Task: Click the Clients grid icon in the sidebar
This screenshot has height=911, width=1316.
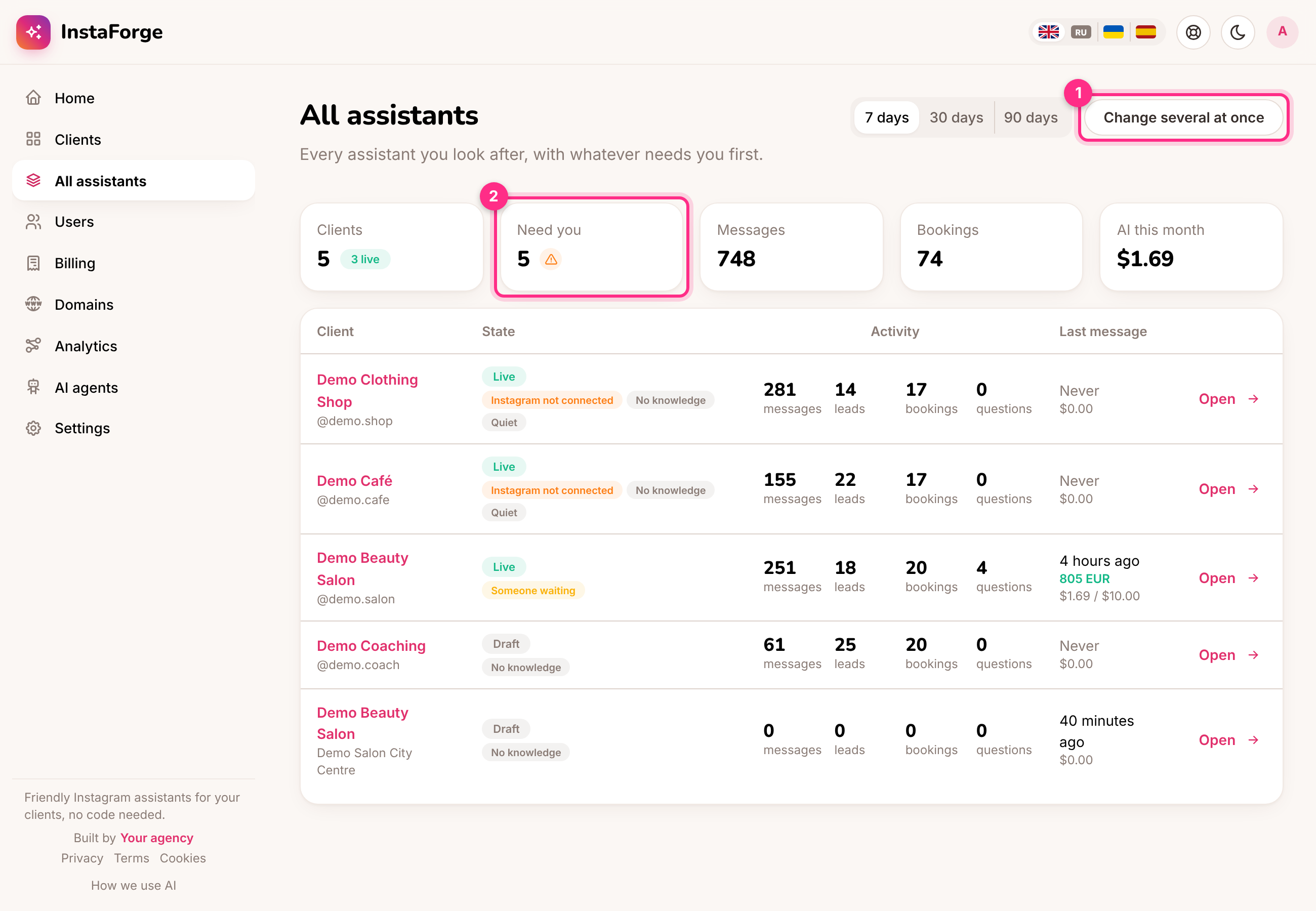Action: coord(33,139)
